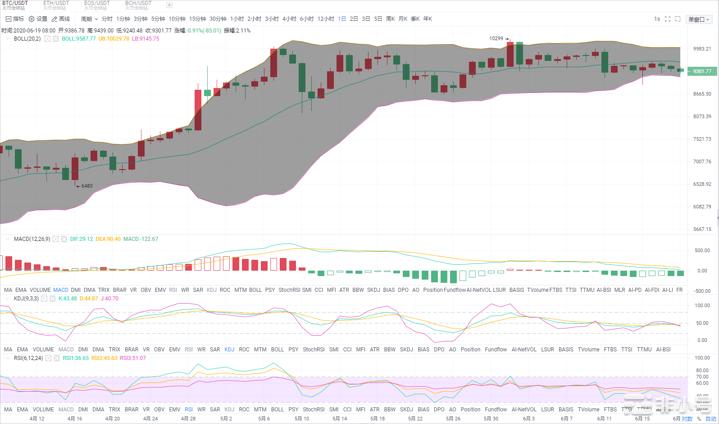719x424 pixels.
Task: Click second small icon beside RSI(6,12,24)
Action: pyautogui.click(x=56, y=358)
